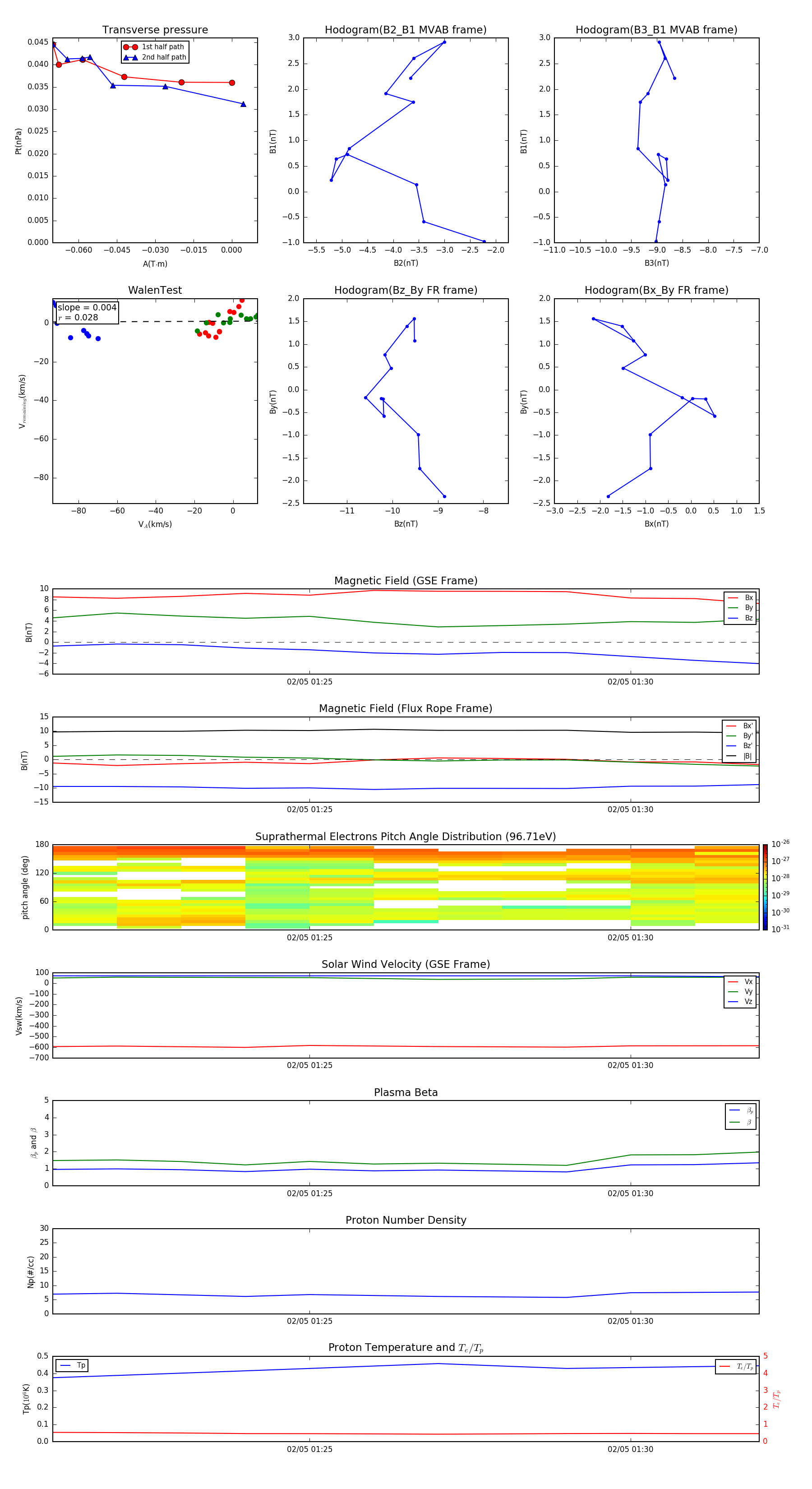Click the "pitch angle (deg)" y-axis label
This screenshot has width=812, height=1489.
coord(25,887)
